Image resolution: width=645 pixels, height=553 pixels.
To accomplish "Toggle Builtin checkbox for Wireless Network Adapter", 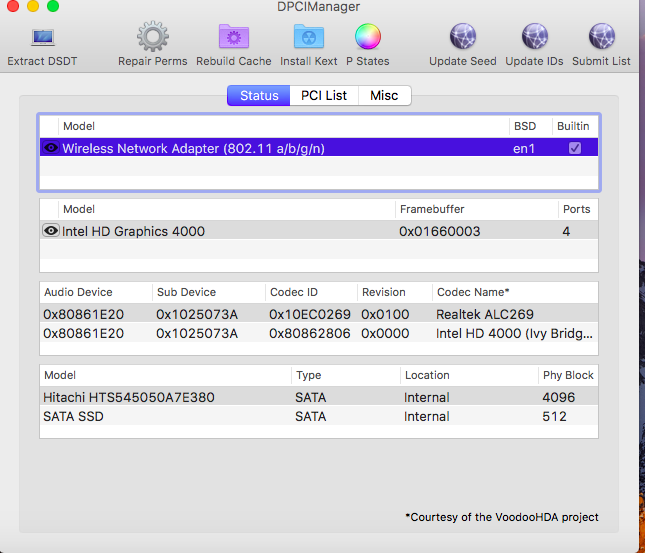I will point(574,148).
